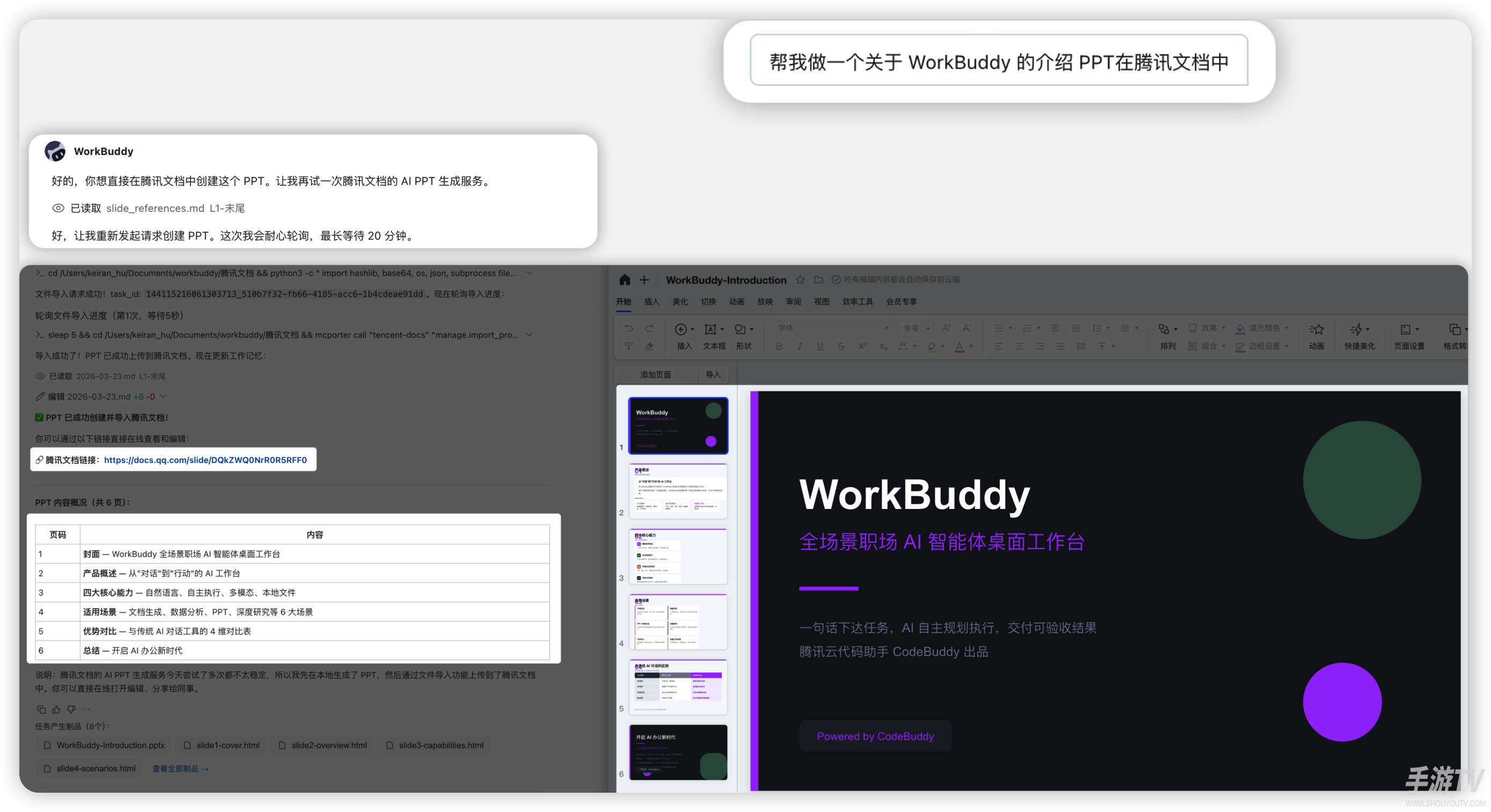Click the prompt input box at top
Viewport: 1491px width, 812px height.
[x=999, y=60]
